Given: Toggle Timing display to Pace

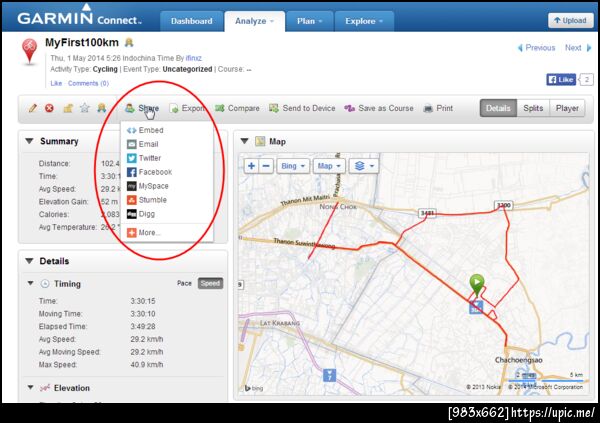Looking at the screenshot, I should (184, 283).
